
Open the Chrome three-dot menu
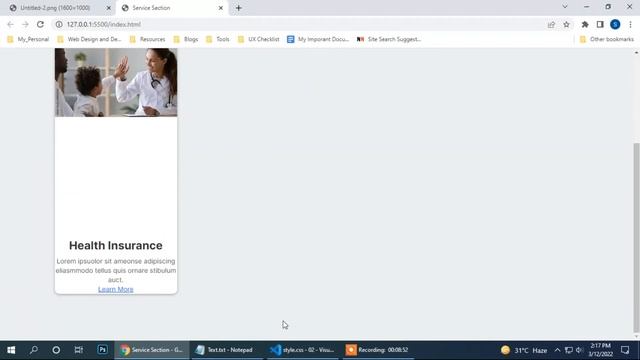630,24
